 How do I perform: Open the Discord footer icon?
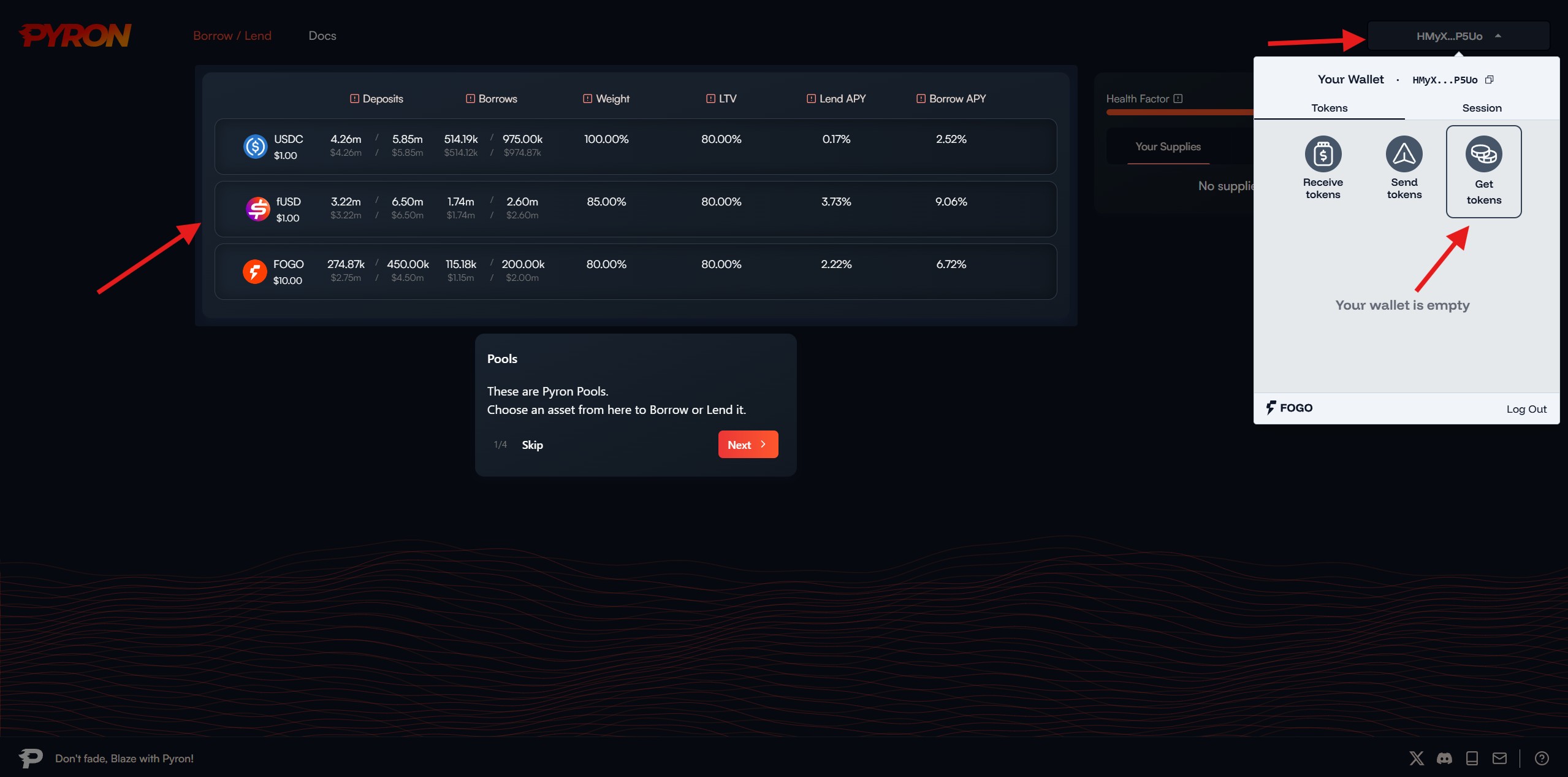click(1444, 759)
